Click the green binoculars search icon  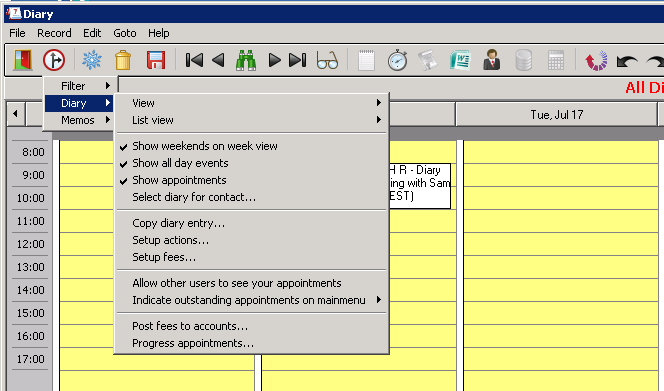click(246, 60)
